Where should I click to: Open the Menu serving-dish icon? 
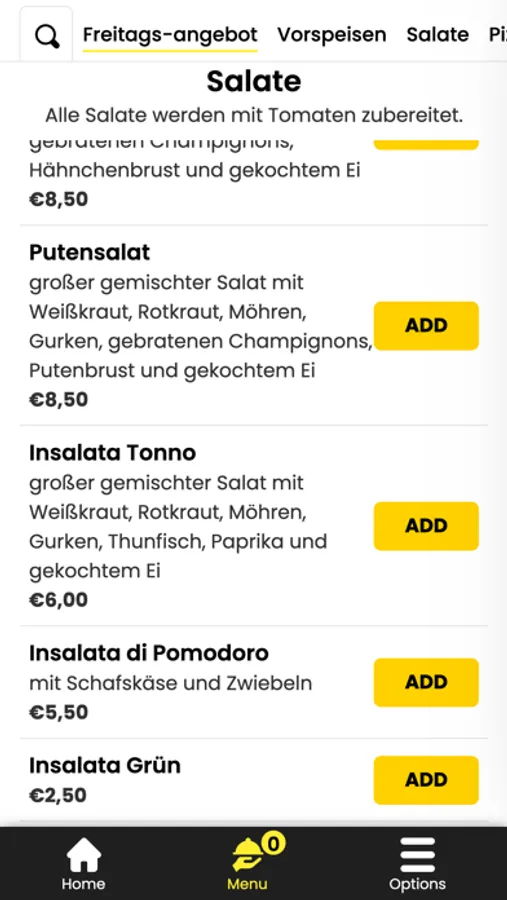247,855
